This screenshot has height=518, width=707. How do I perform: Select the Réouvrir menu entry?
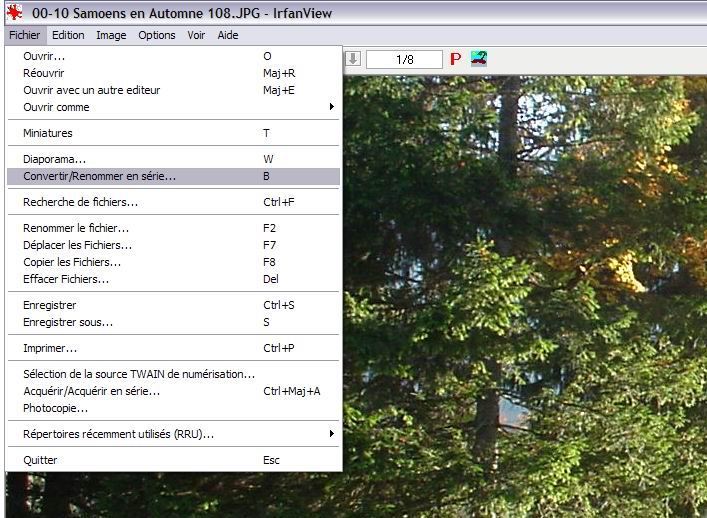[x=174, y=73]
